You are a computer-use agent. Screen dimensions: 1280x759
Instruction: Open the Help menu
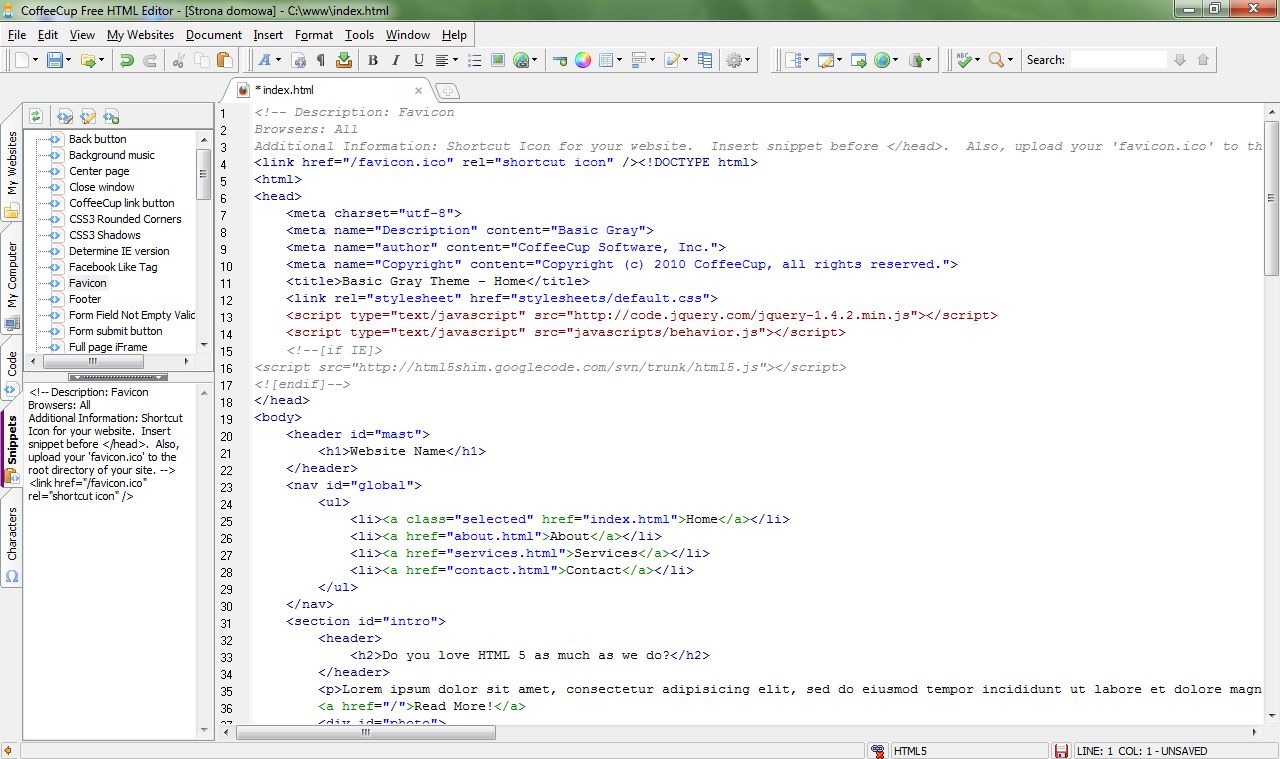tap(454, 34)
